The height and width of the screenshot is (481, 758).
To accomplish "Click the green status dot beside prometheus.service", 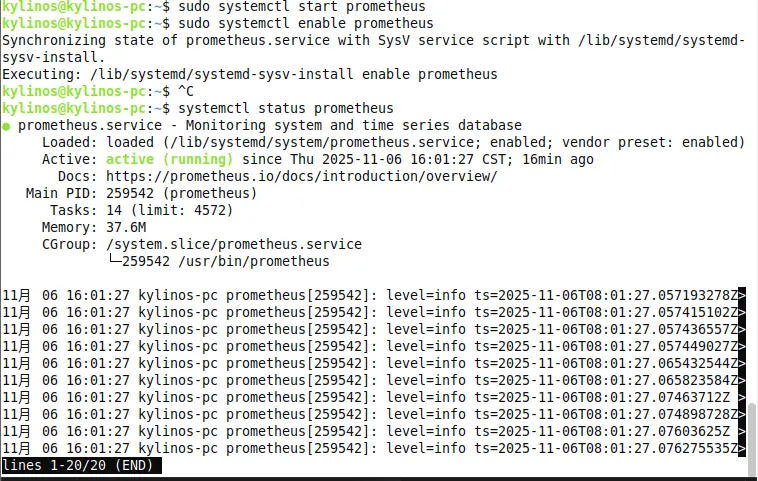I will [7, 126].
